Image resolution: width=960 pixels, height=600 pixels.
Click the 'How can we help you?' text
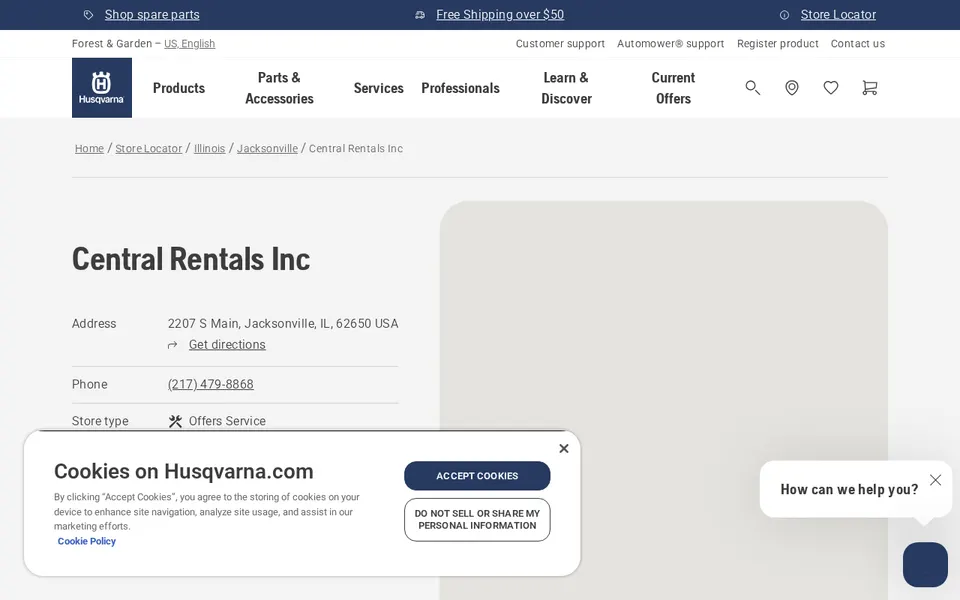point(849,489)
